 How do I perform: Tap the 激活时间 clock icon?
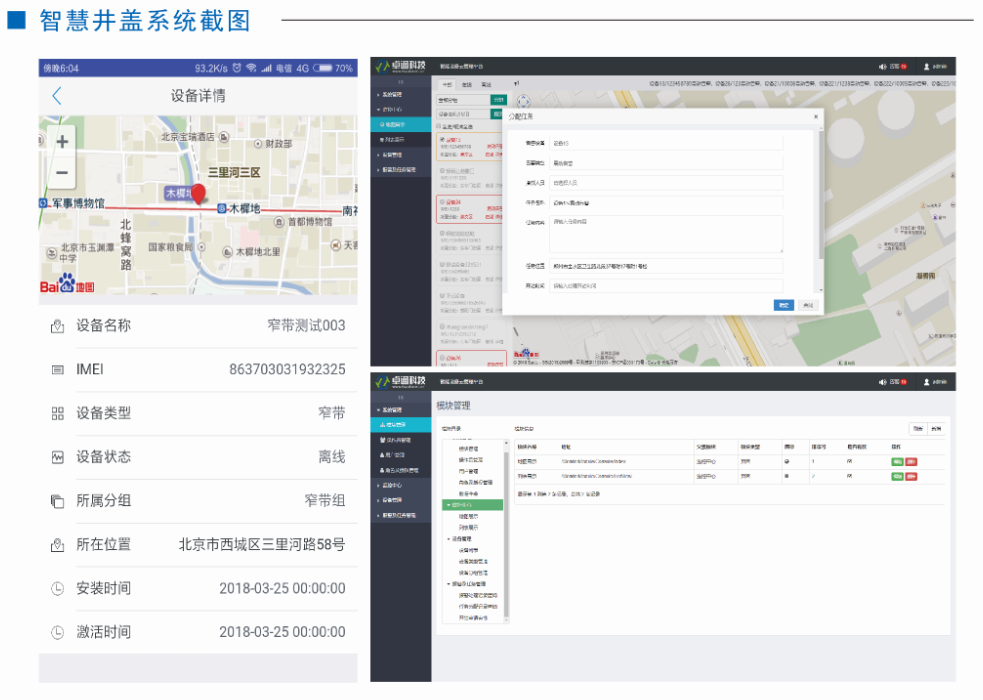pyautogui.click(x=57, y=632)
